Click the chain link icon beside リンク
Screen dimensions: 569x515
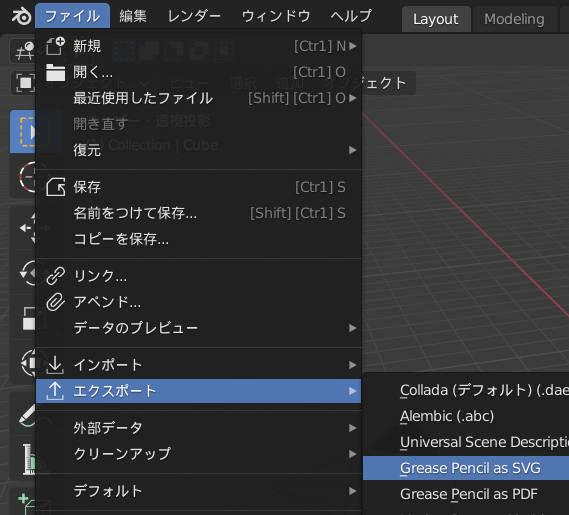(56, 276)
